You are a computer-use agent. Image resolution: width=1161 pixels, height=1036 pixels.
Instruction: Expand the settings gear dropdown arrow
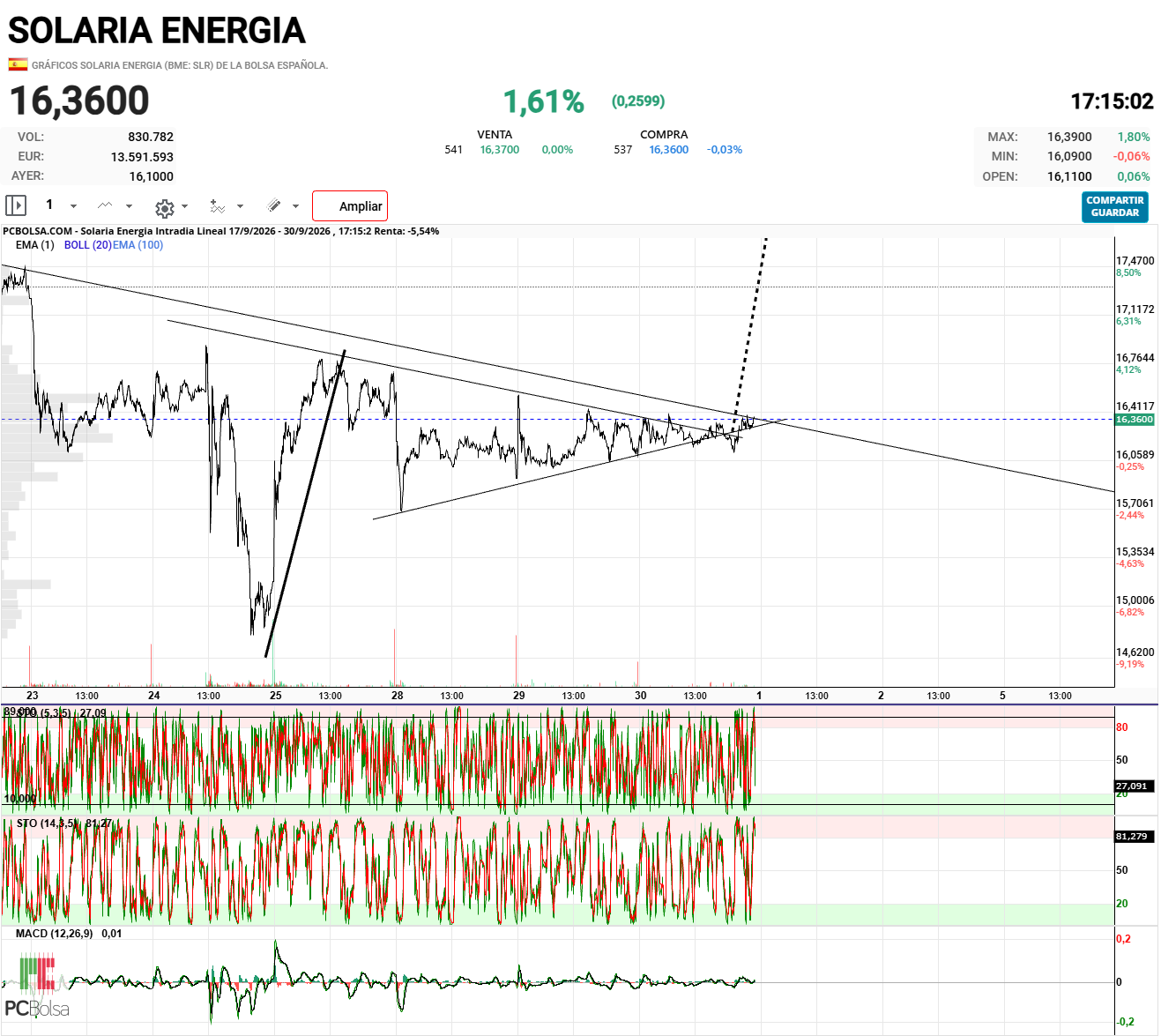(x=184, y=206)
